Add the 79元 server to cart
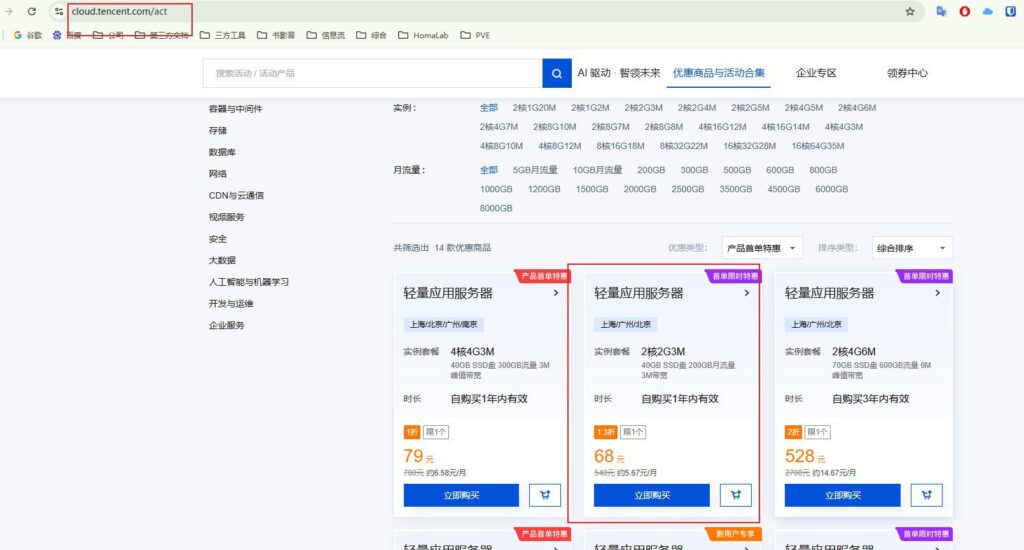 545,495
